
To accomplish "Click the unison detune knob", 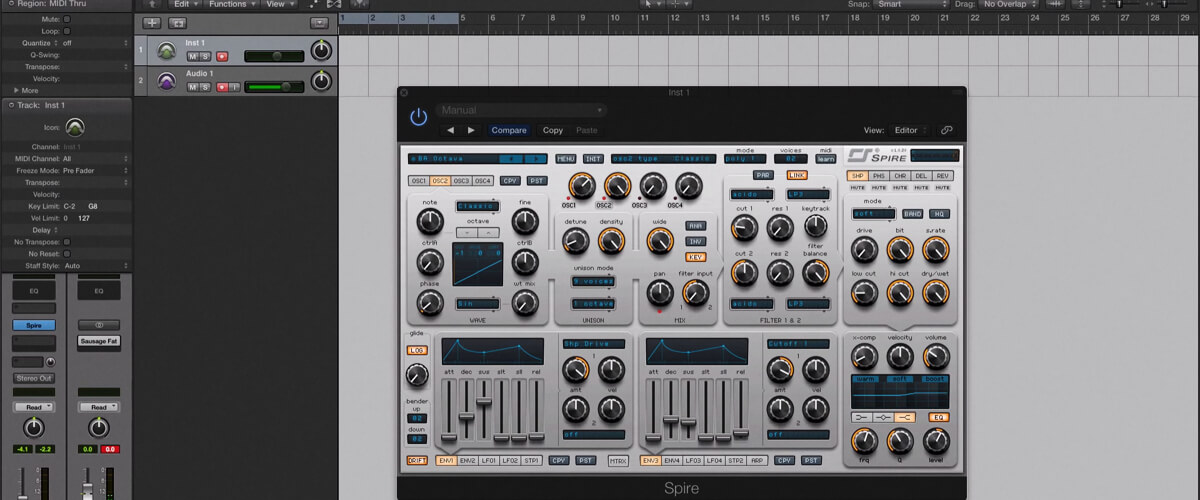I will tap(575, 241).
